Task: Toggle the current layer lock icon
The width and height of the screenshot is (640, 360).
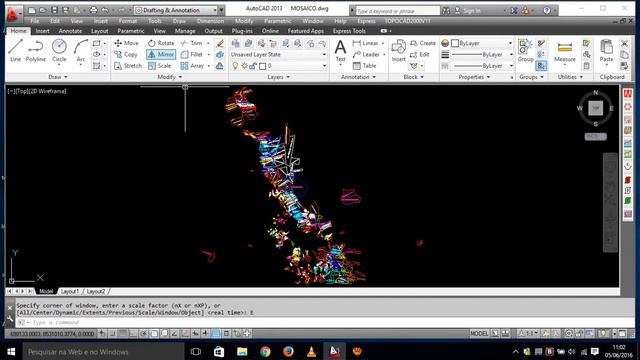Action: coord(253,66)
